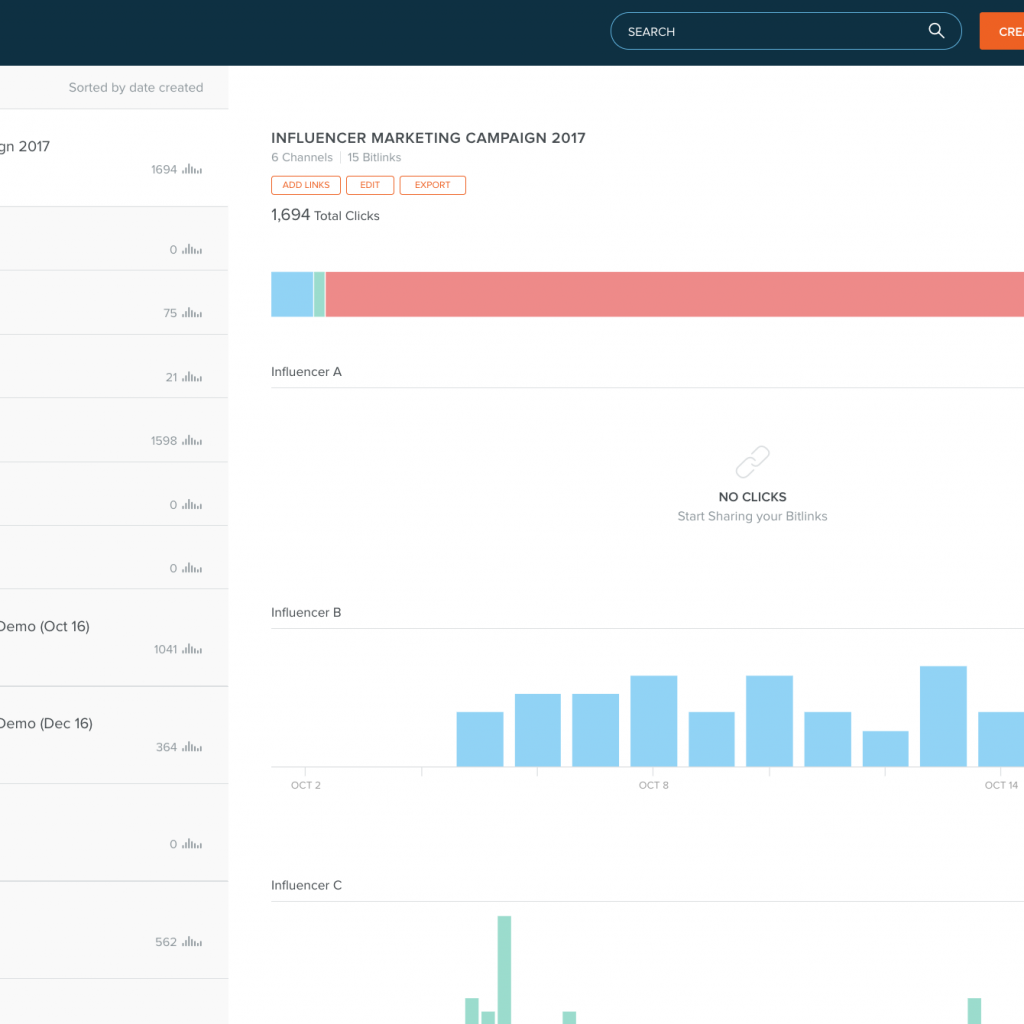The width and height of the screenshot is (1024, 1024).
Task: Click the OCT 2 axis label
Action: click(306, 785)
